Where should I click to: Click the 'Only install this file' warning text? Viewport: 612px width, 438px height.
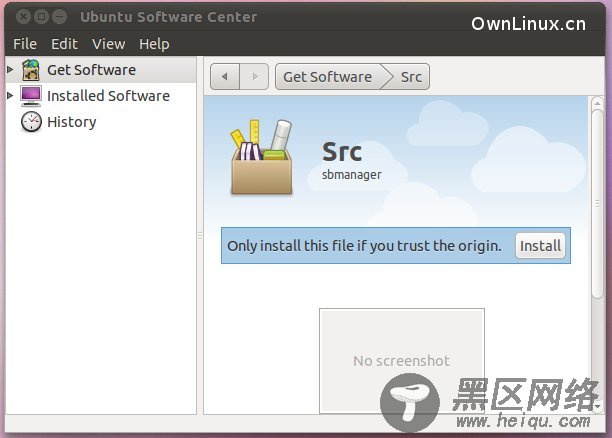(364, 246)
